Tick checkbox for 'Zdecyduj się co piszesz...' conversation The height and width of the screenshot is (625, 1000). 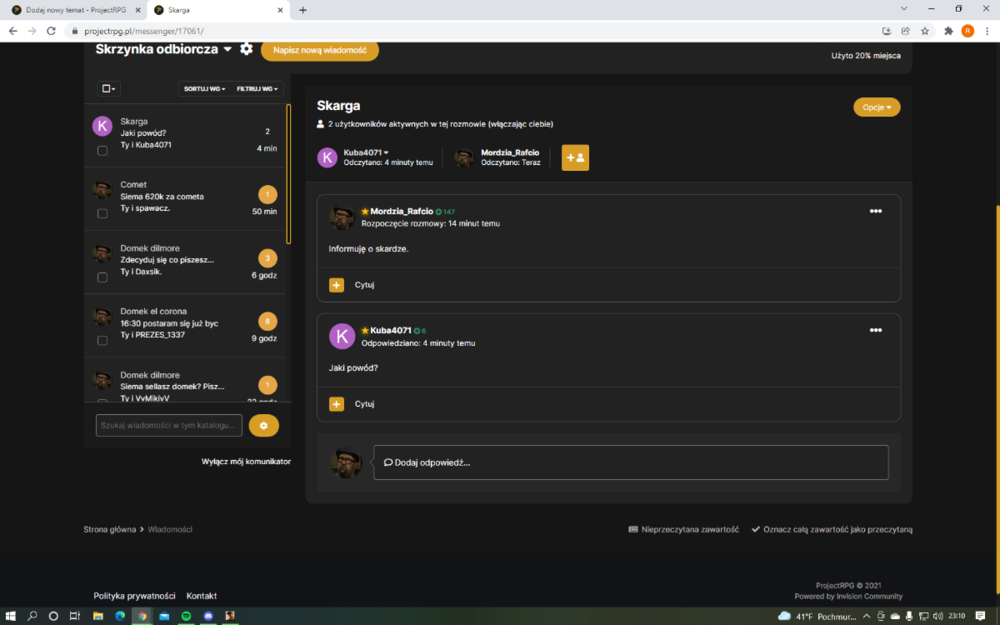(x=102, y=277)
